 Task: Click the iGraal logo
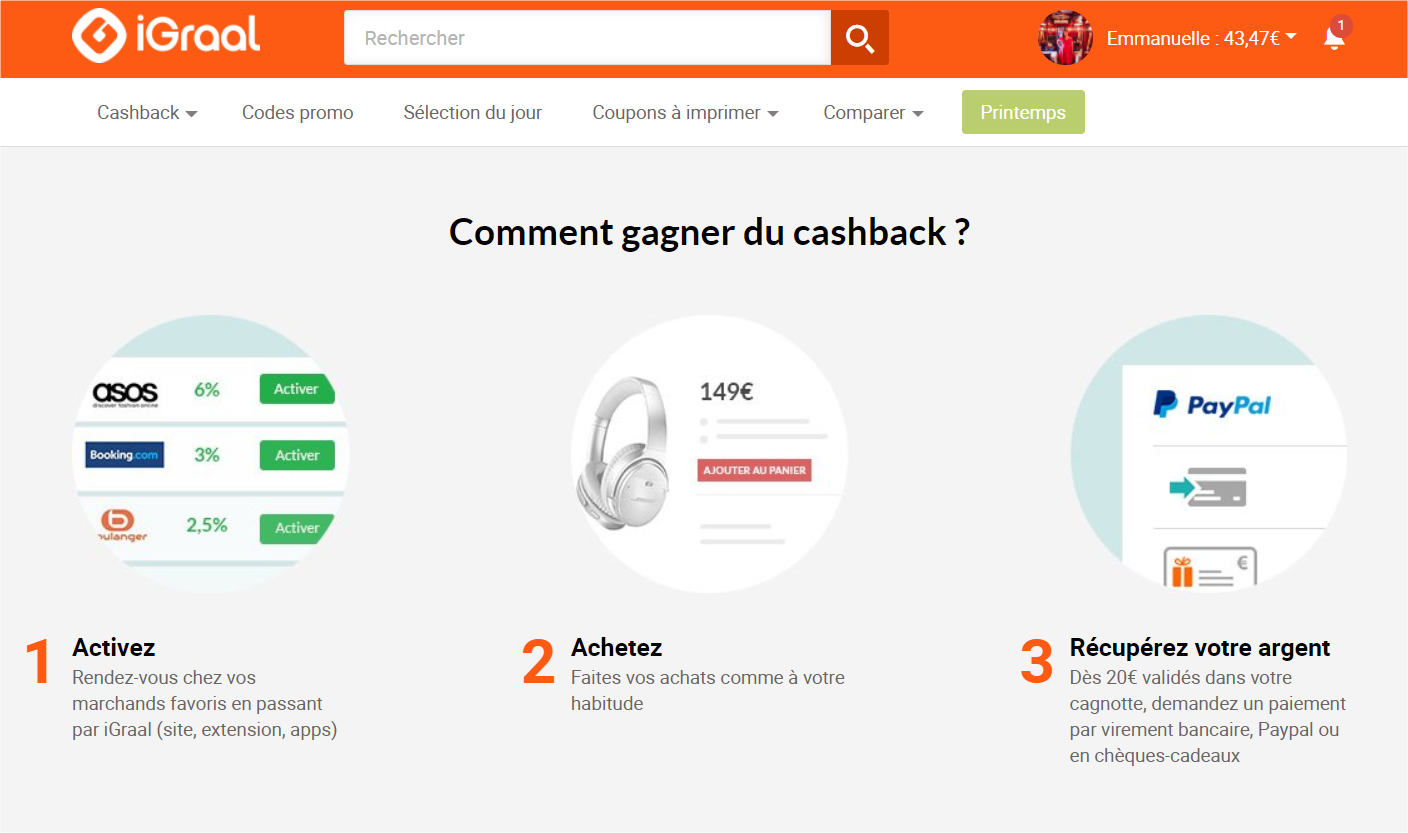click(x=166, y=37)
